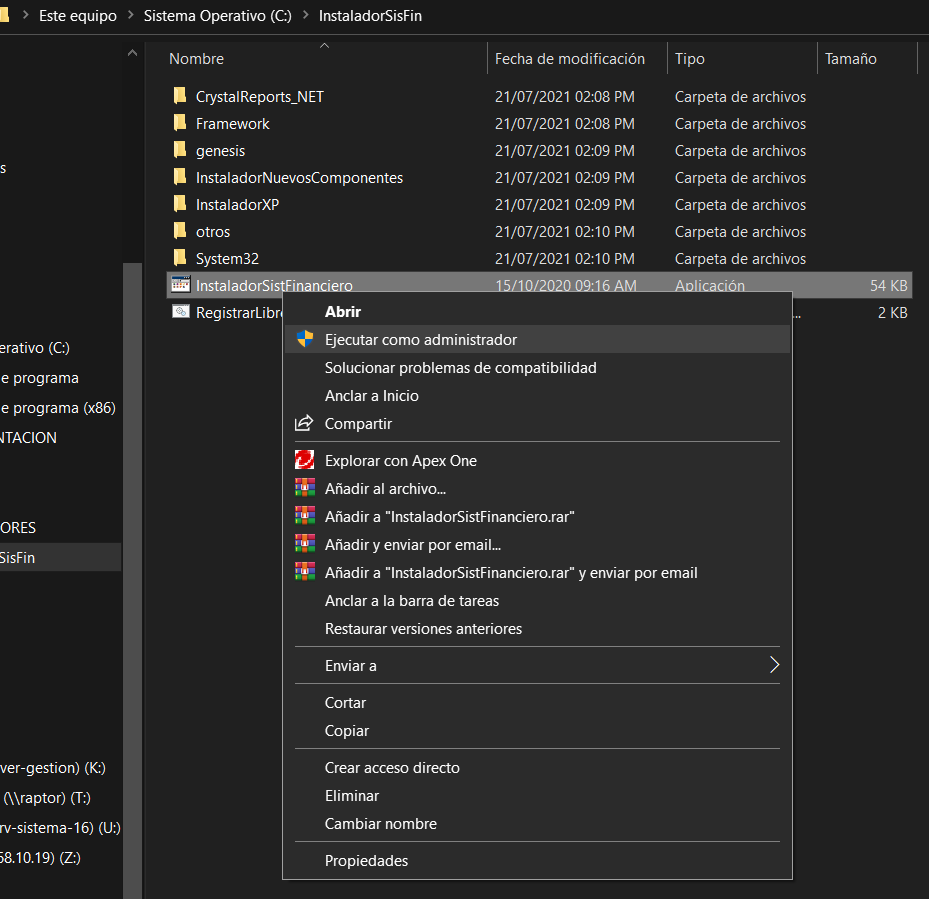The width and height of the screenshot is (929, 899).
Task: Select the erativo (C:) item in sidebar
Action: [35, 347]
